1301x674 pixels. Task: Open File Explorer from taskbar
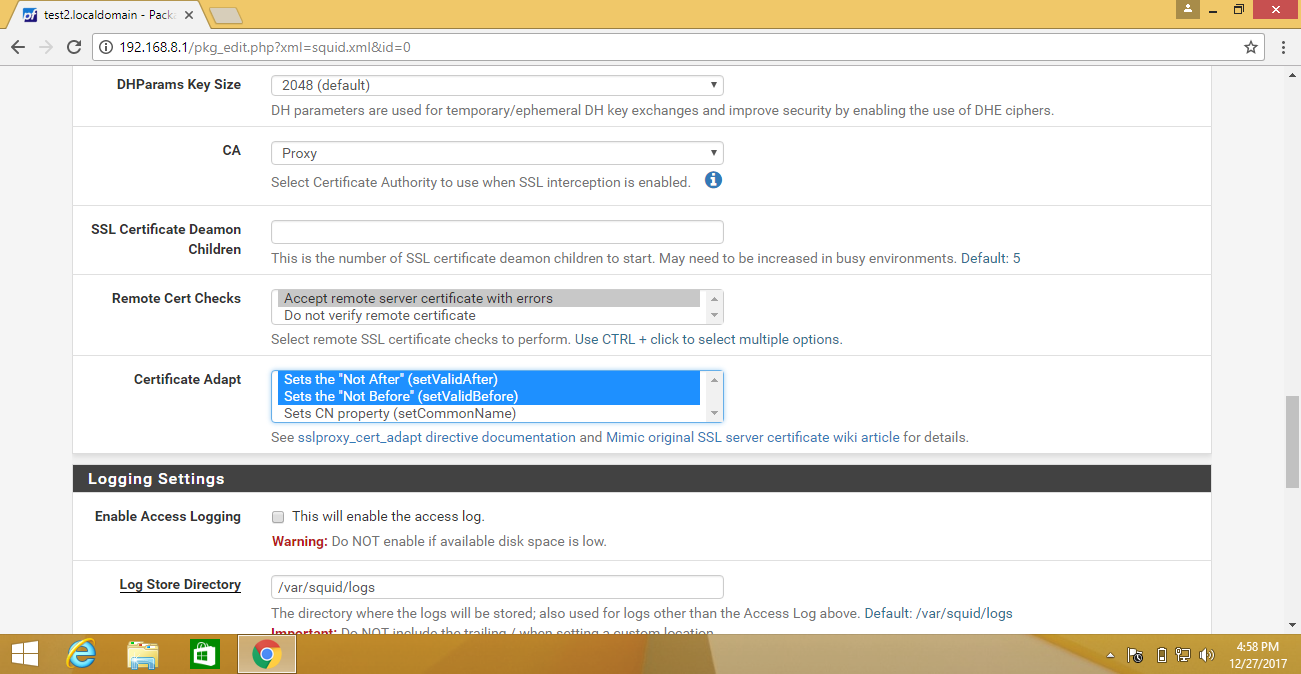click(x=143, y=655)
